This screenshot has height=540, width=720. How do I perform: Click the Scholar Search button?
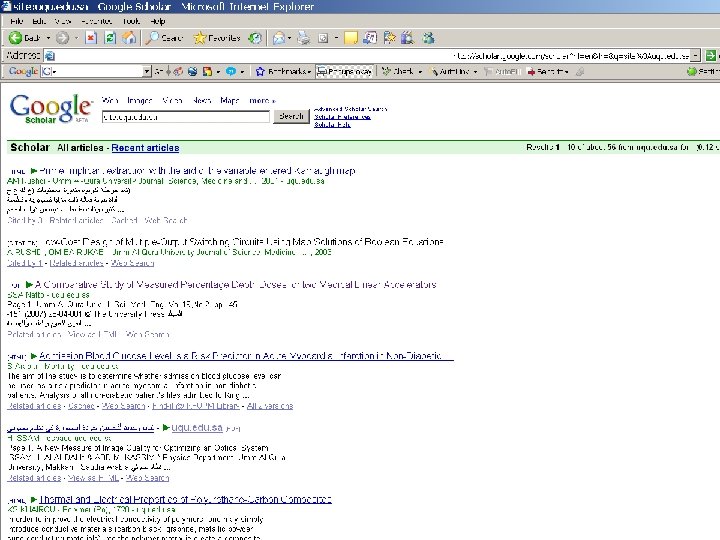point(292,117)
